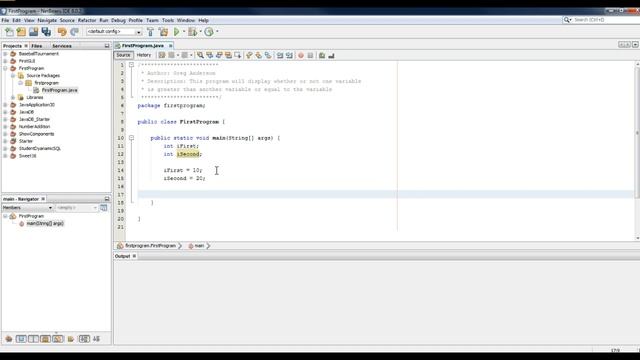
Task: Click the Save All toolbar icon
Action: click(46, 32)
